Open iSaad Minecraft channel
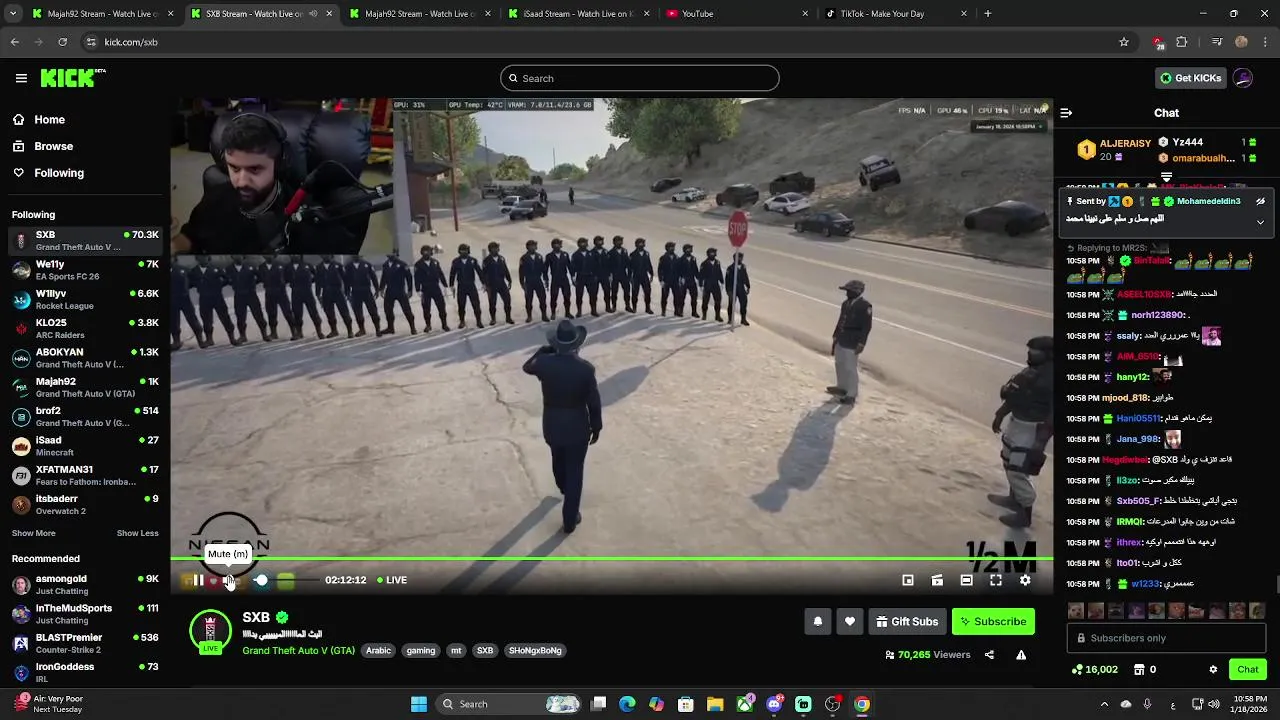Viewport: 1280px width, 720px height. pos(85,445)
